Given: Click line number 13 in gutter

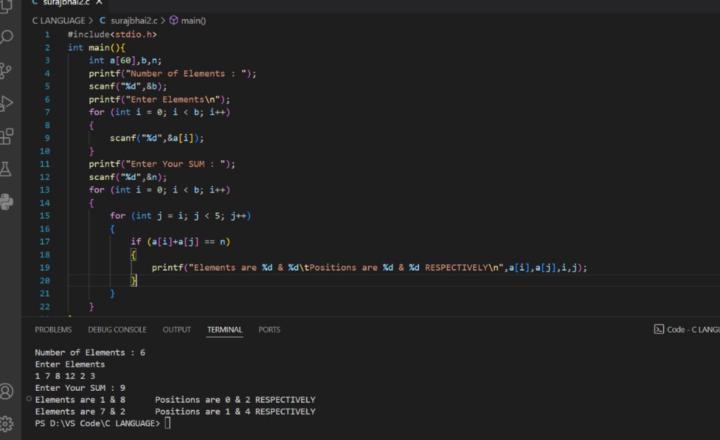Looking at the screenshot, I should pyautogui.click(x=45, y=190).
